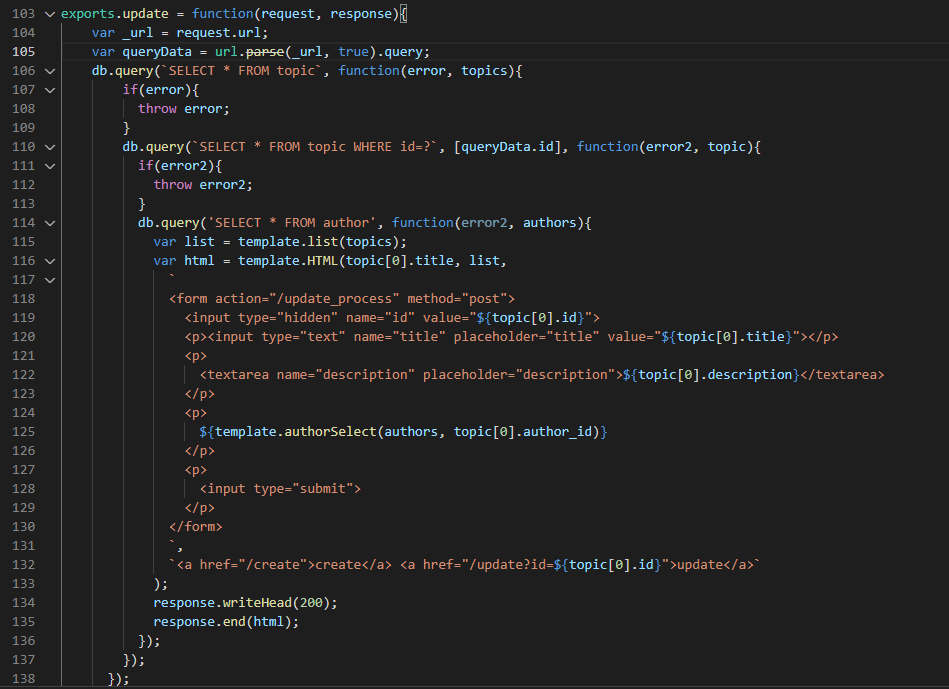Collapse the fold chevron at line 117
This screenshot has width=949, height=689.
click(50, 280)
